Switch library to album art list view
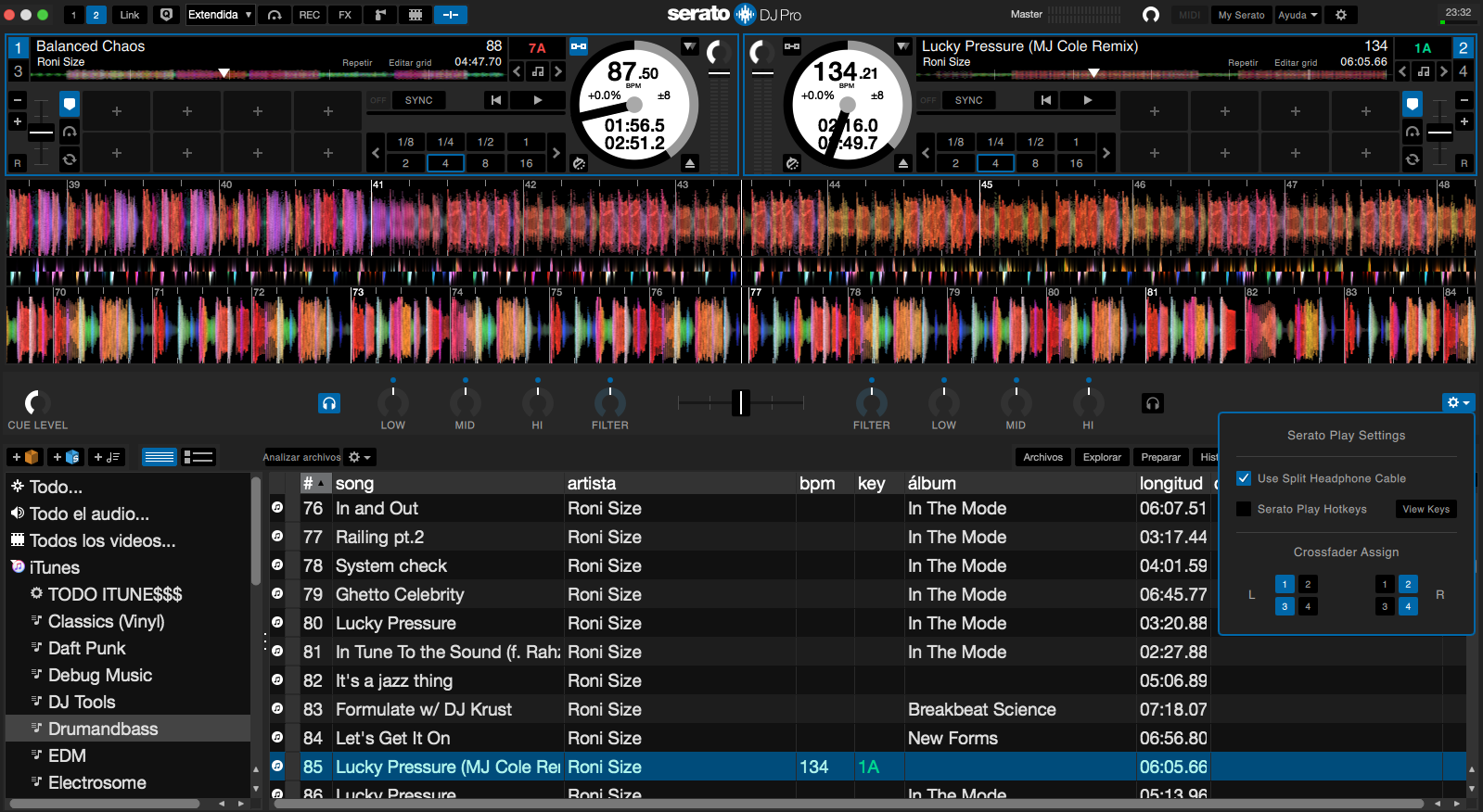 point(198,457)
